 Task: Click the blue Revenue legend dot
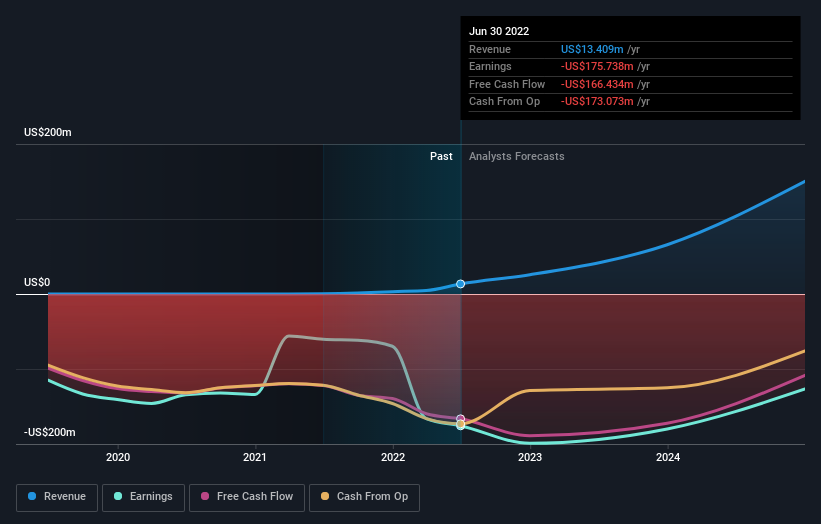32,496
